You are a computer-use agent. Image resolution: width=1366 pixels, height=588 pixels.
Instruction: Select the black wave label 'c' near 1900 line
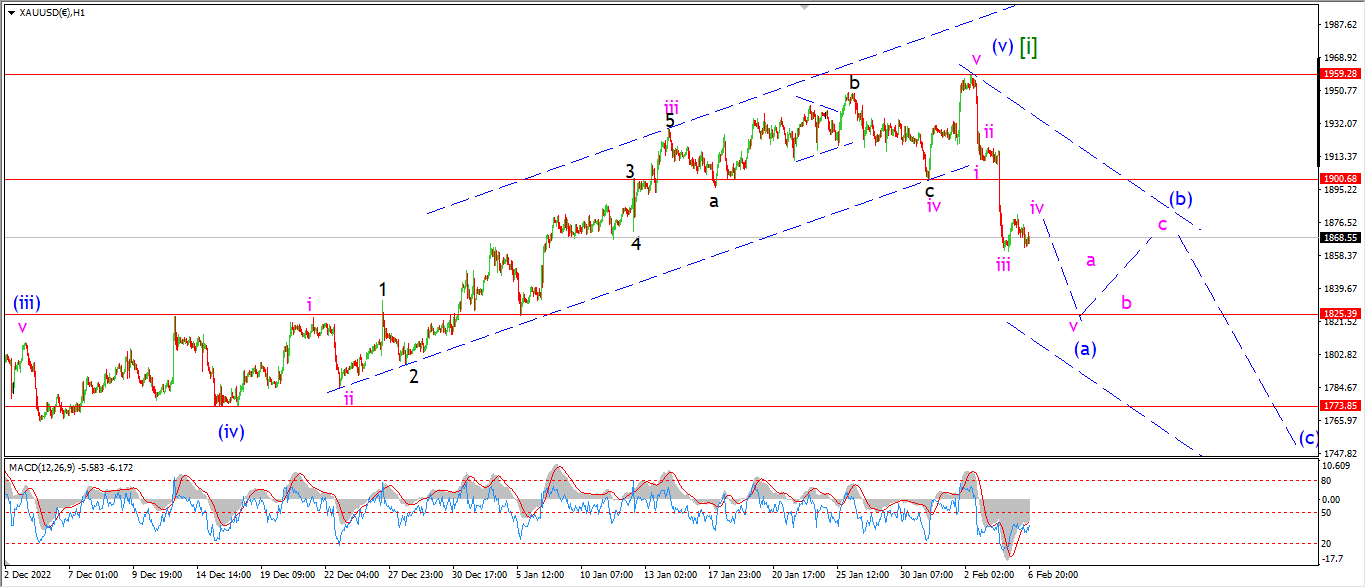929,190
